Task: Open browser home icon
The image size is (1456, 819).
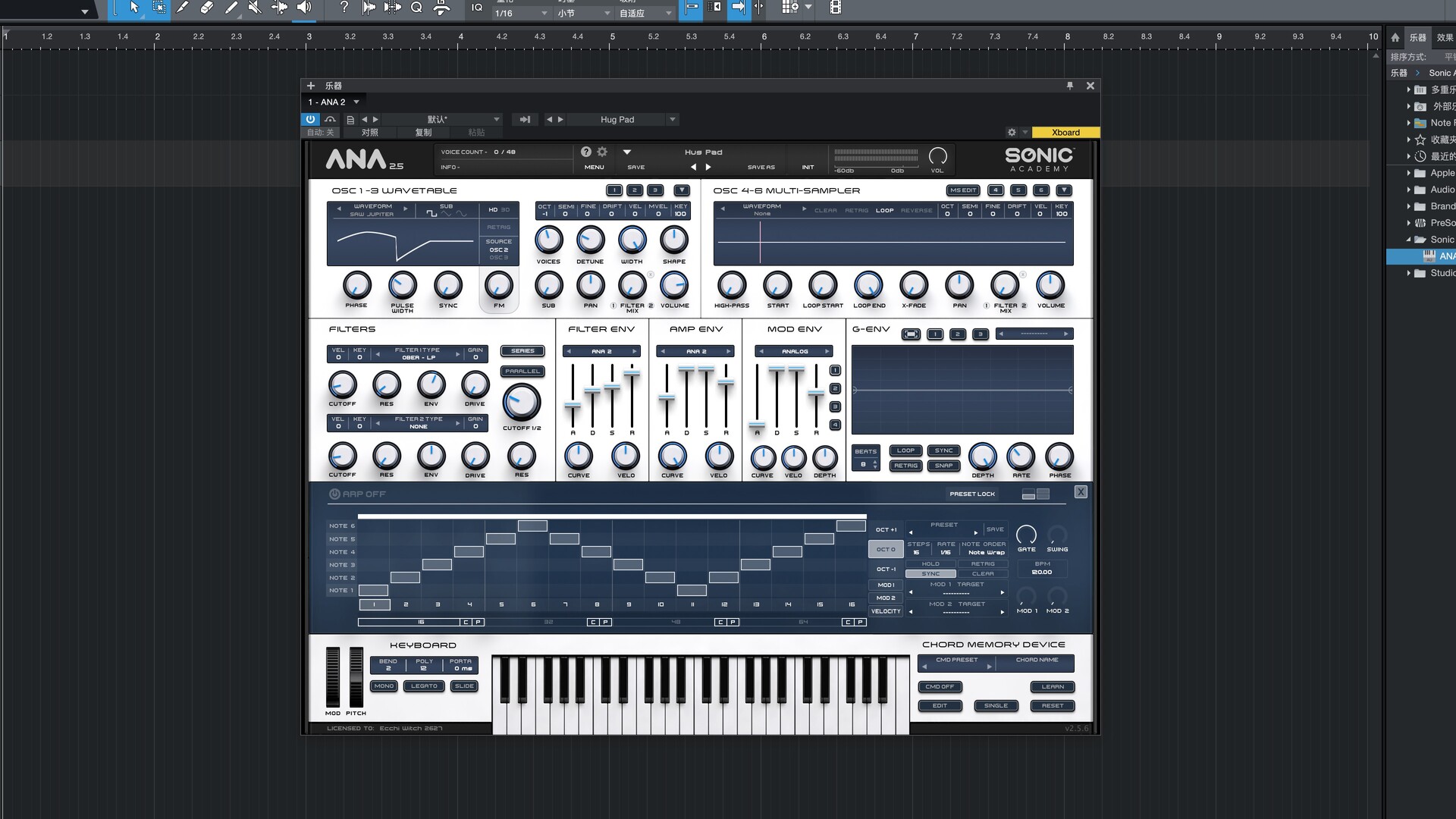Action: coord(1395,37)
